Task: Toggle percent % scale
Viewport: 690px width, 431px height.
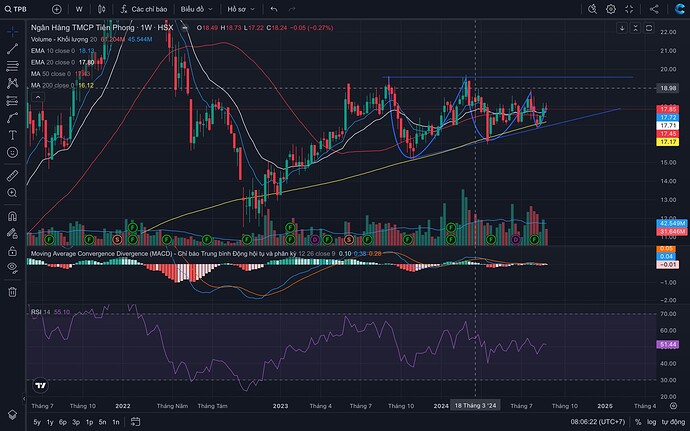Action: (x=638, y=422)
